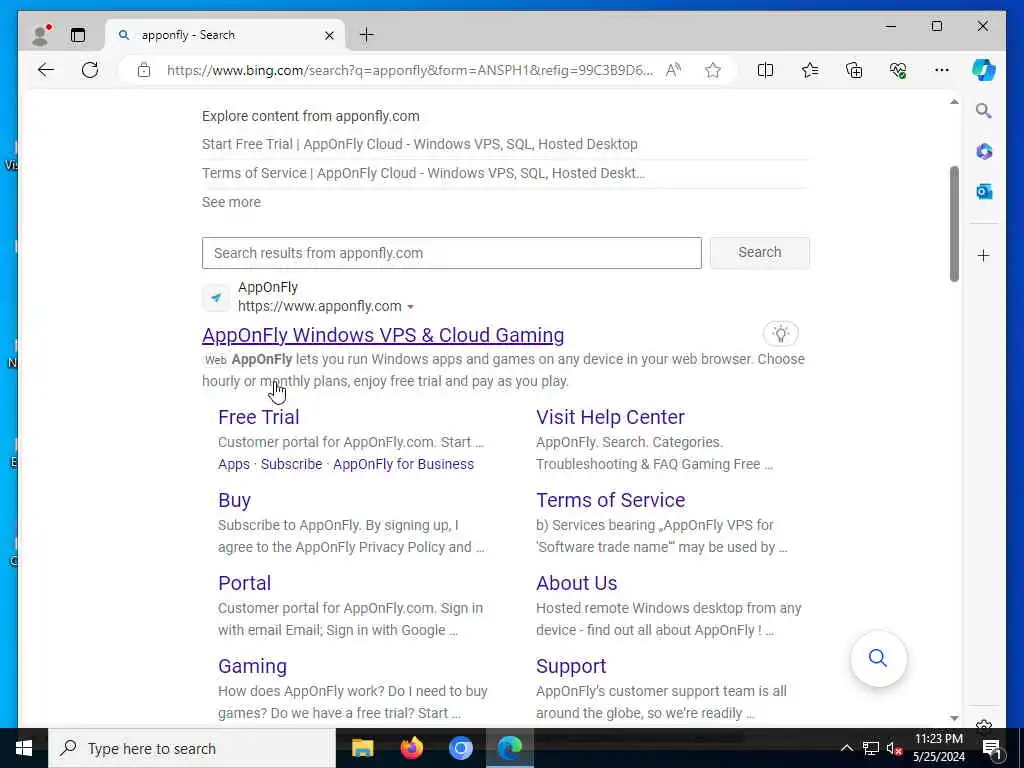Open Terms of Service explore link
Image resolution: width=1024 pixels, height=768 pixels.
[x=423, y=173]
